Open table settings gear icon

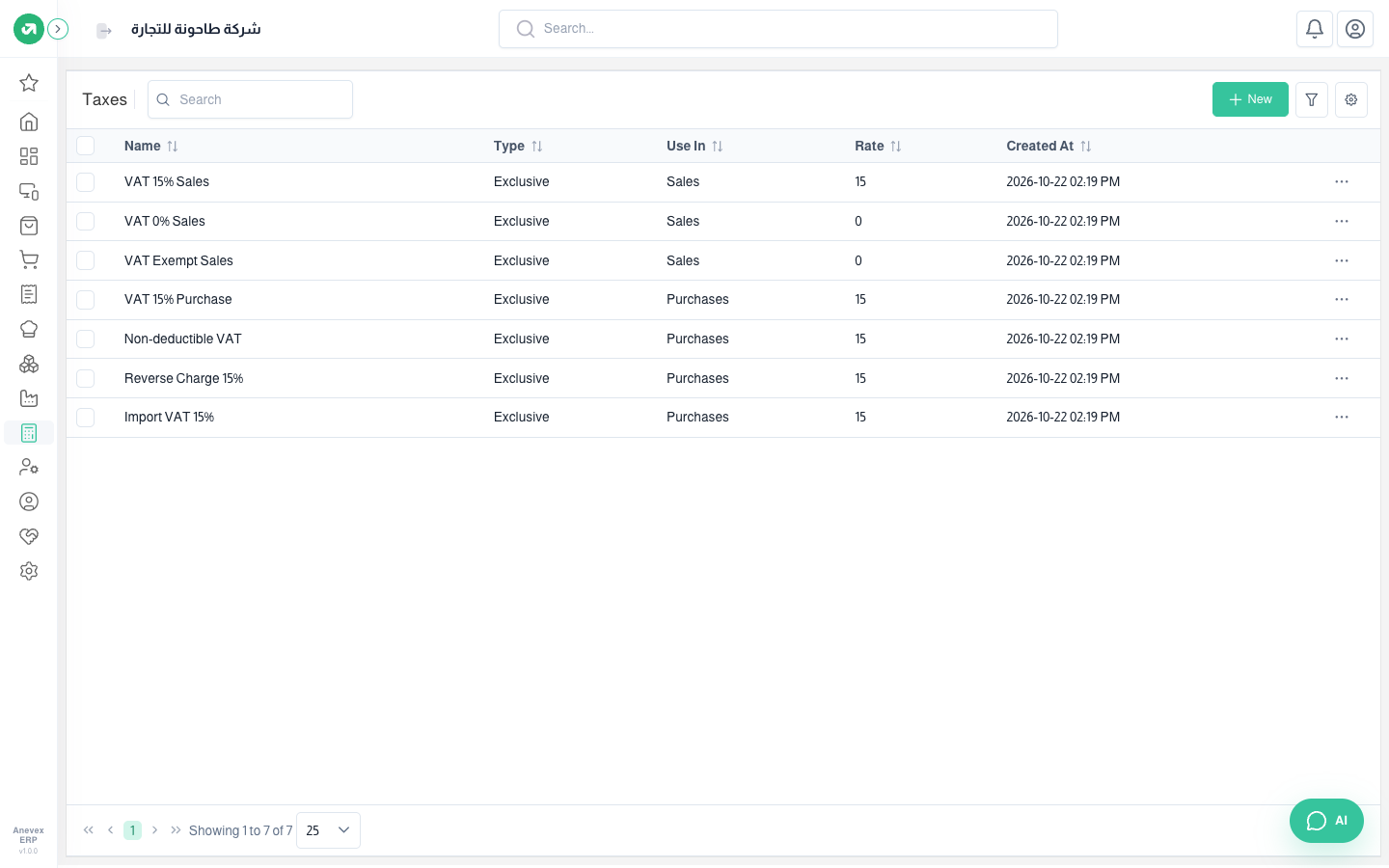coord(1351,99)
